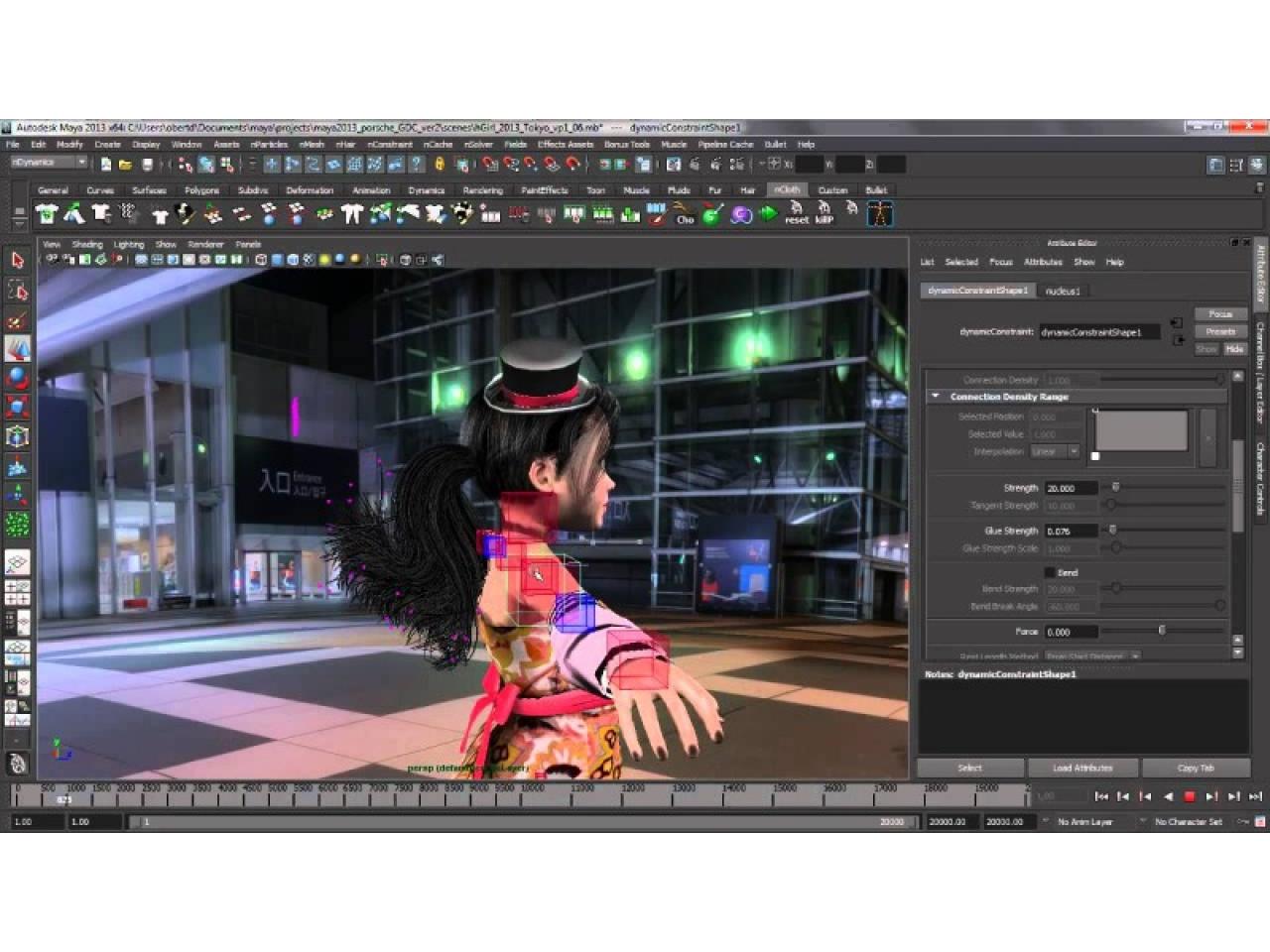Click the Select button below Notes

pyautogui.click(x=970, y=769)
